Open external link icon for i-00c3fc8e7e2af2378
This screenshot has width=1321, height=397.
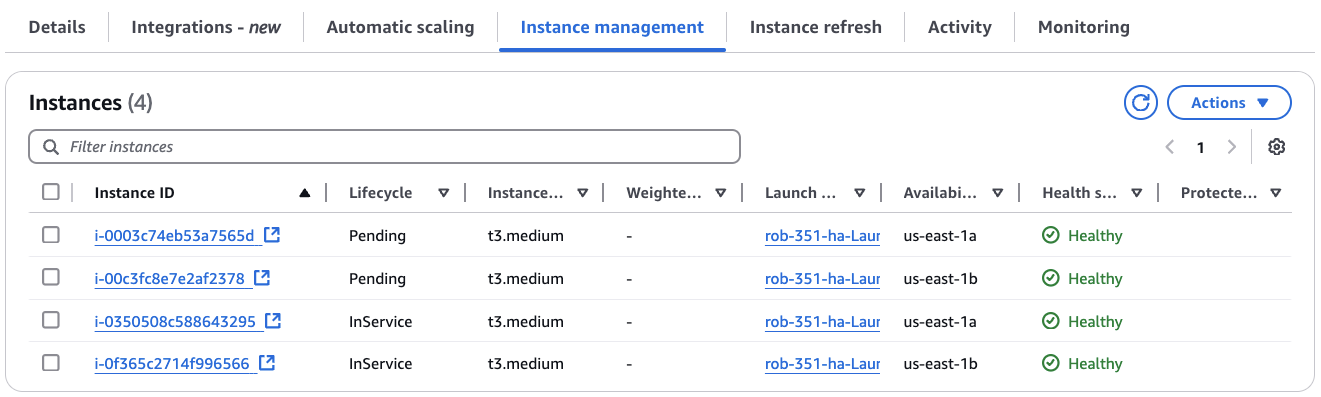tap(262, 278)
